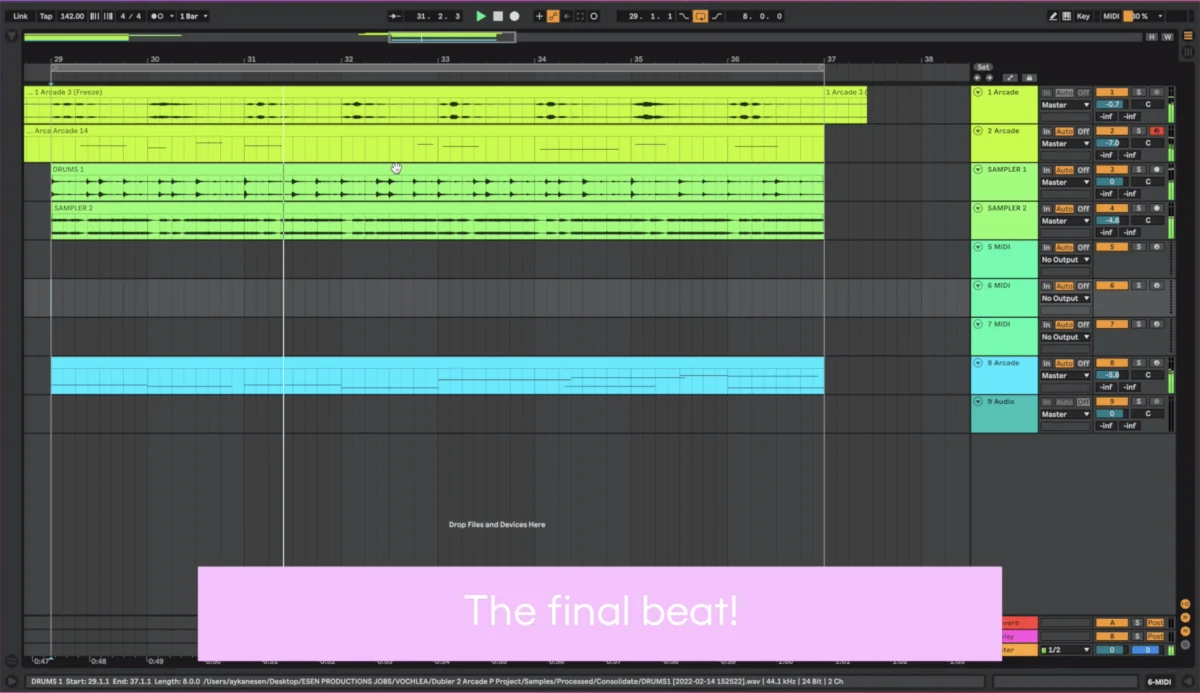Solo the 1 Arcade track

(x=1138, y=92)
